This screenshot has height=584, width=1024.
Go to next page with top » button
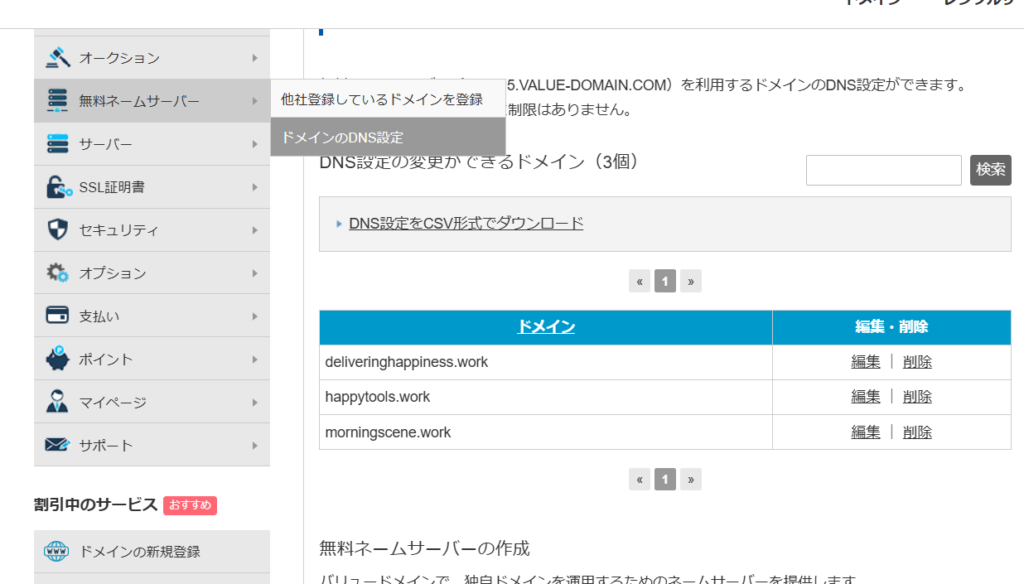coord(690,282)
